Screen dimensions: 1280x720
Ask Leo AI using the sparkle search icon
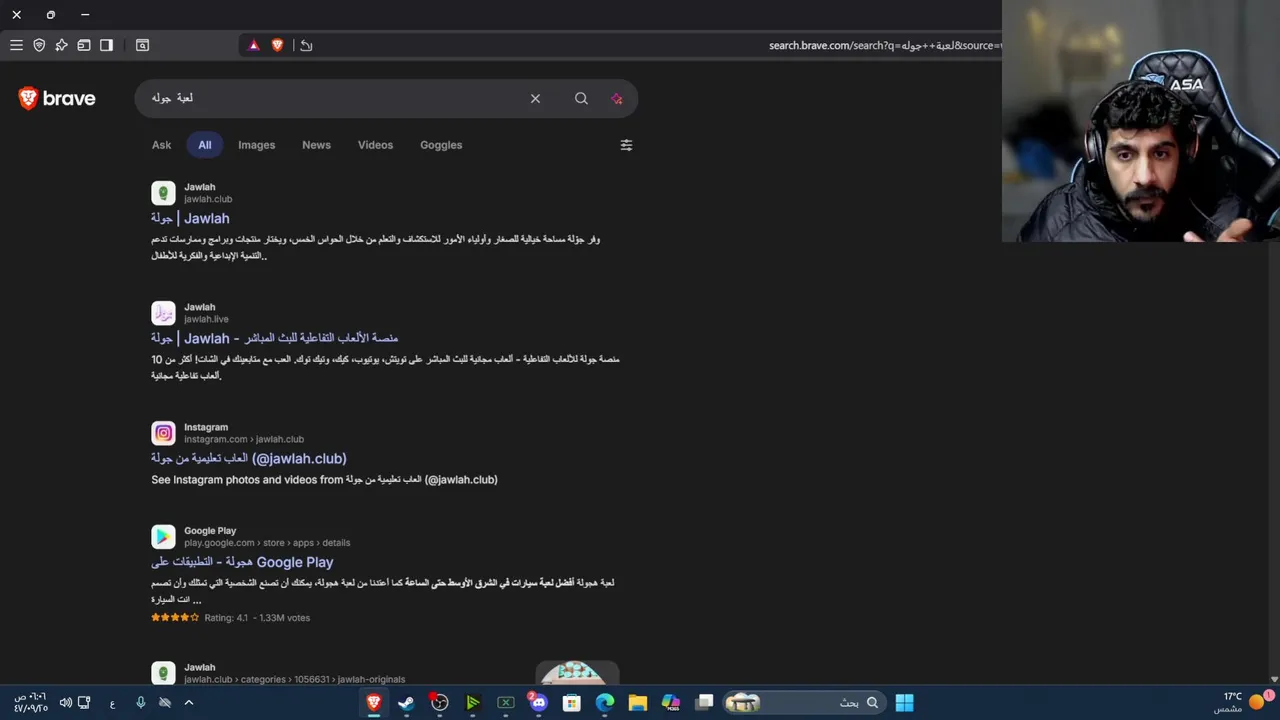(616, 98)
